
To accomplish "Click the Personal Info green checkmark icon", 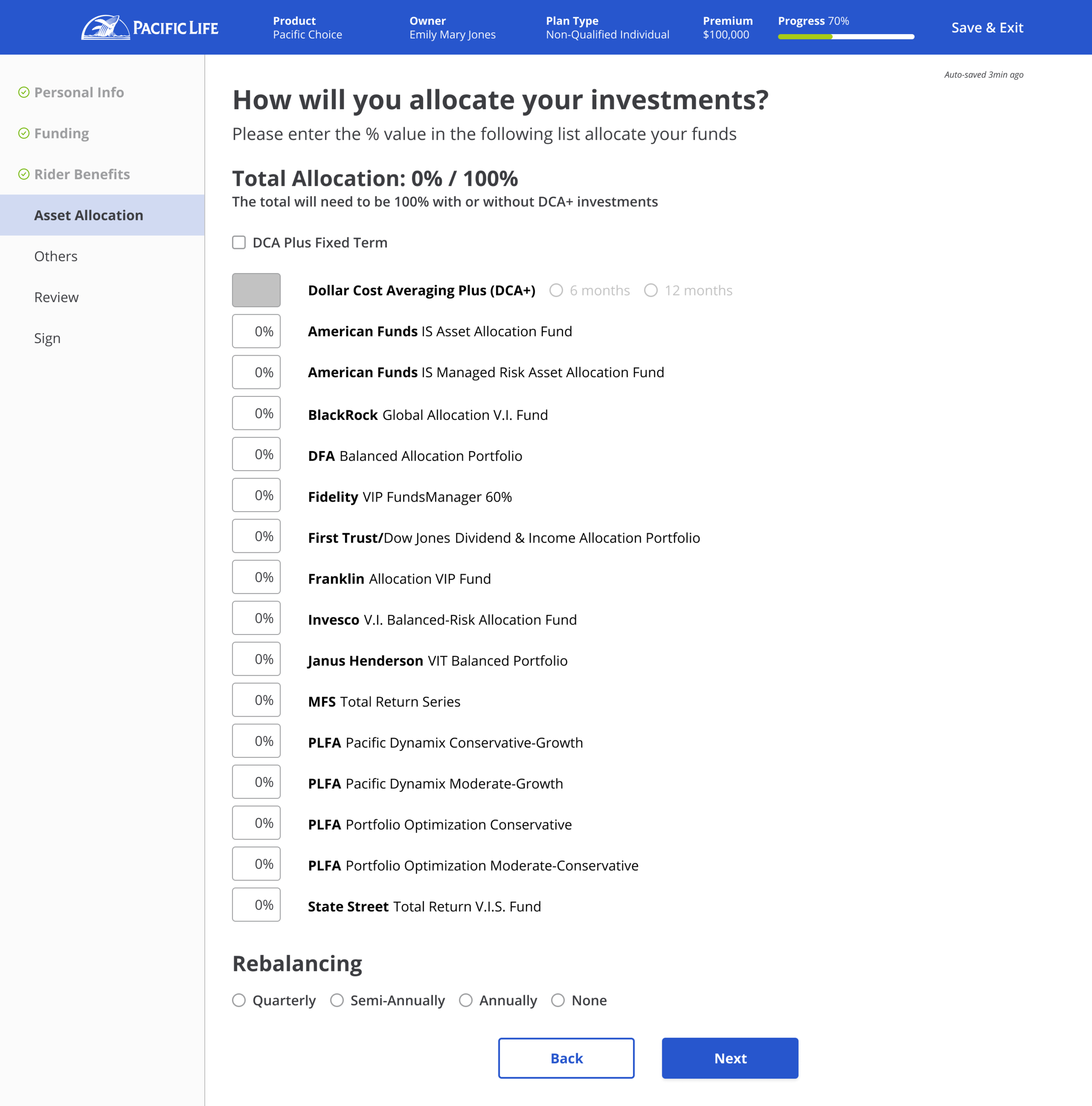I will click(24, 92).
